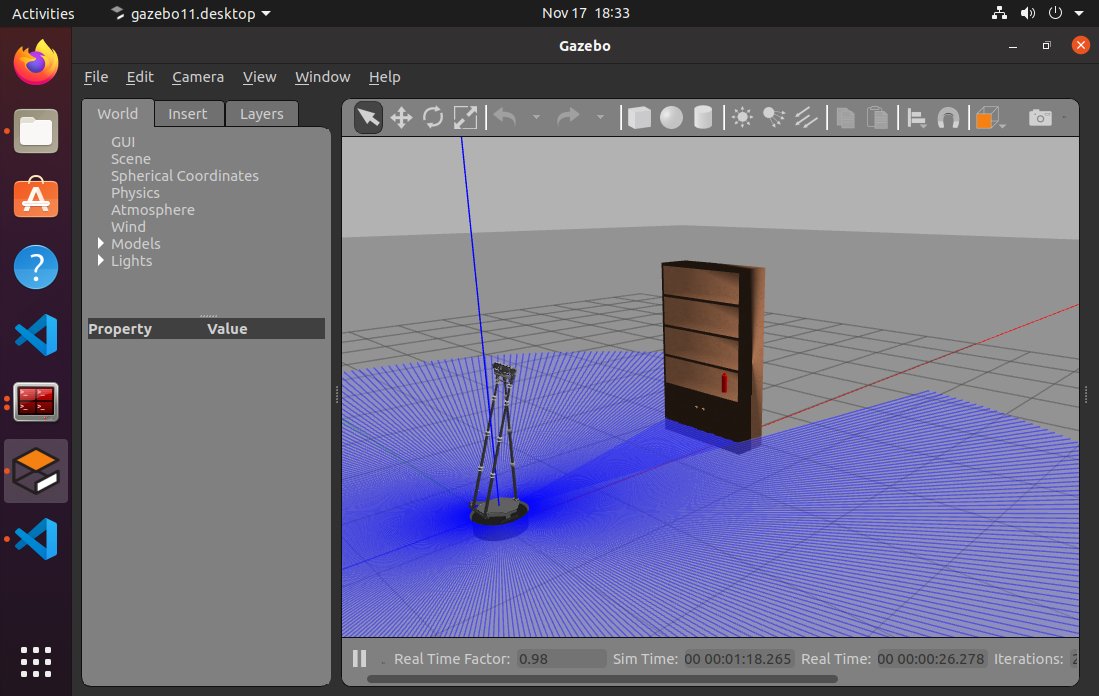
Task: Insert a sphere shape
Action: coord(671,118)
